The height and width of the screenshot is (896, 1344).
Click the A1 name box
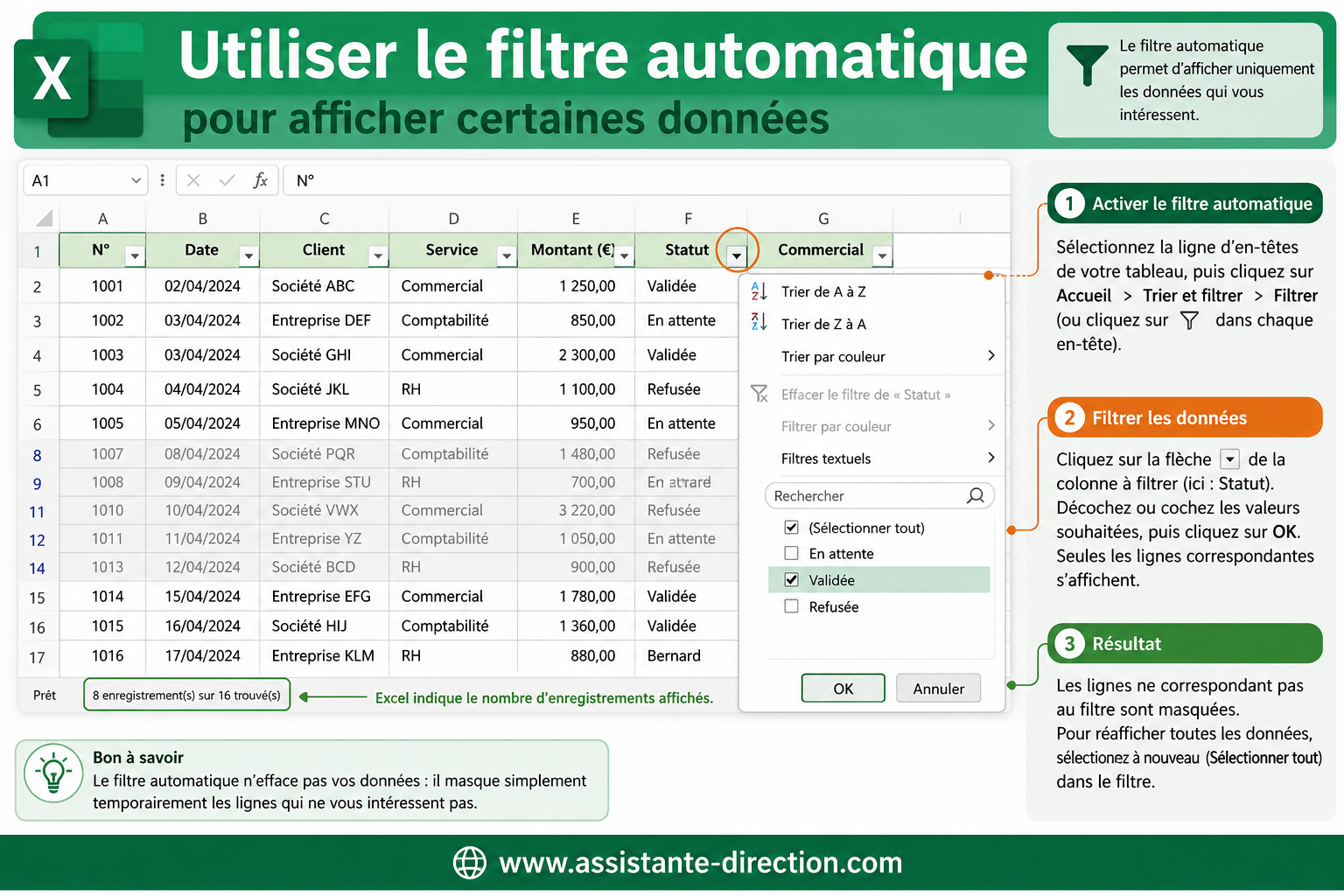pos(84,180)
